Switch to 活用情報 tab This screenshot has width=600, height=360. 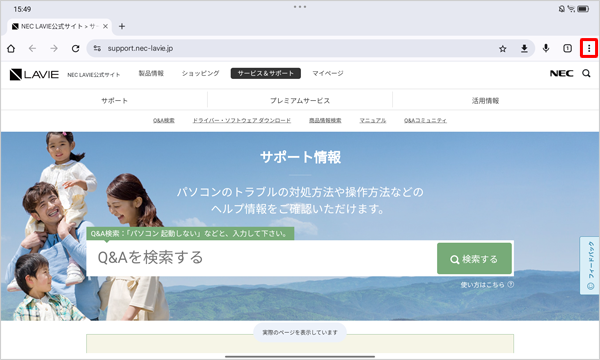pyautogui.click(x=485, y=101)
